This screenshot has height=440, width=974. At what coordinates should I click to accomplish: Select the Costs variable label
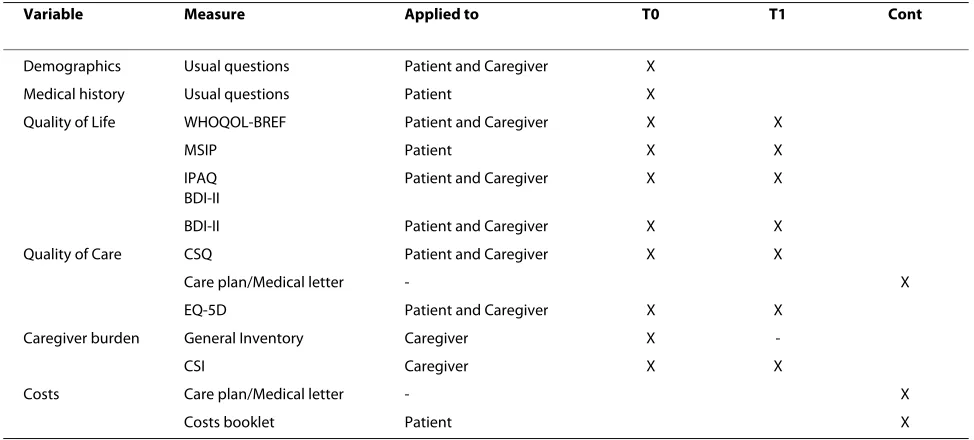point(41,394)
